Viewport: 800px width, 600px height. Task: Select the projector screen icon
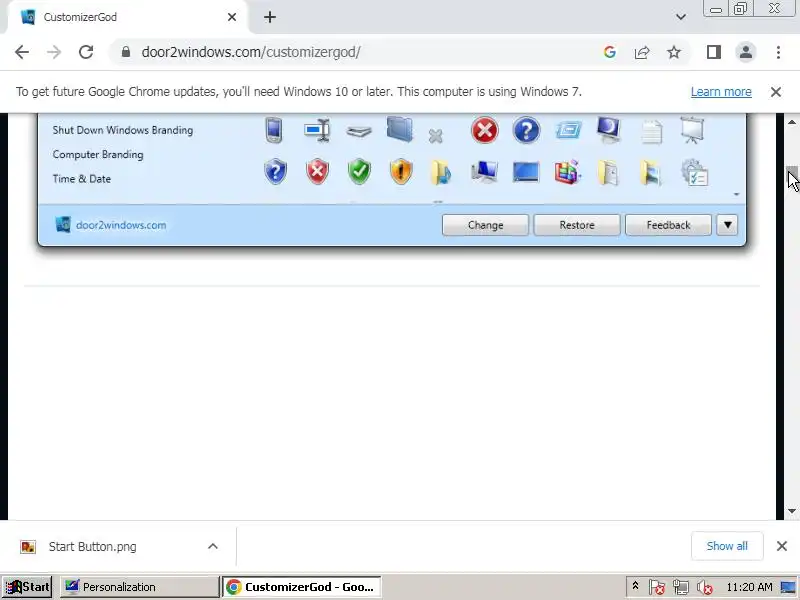692,130
